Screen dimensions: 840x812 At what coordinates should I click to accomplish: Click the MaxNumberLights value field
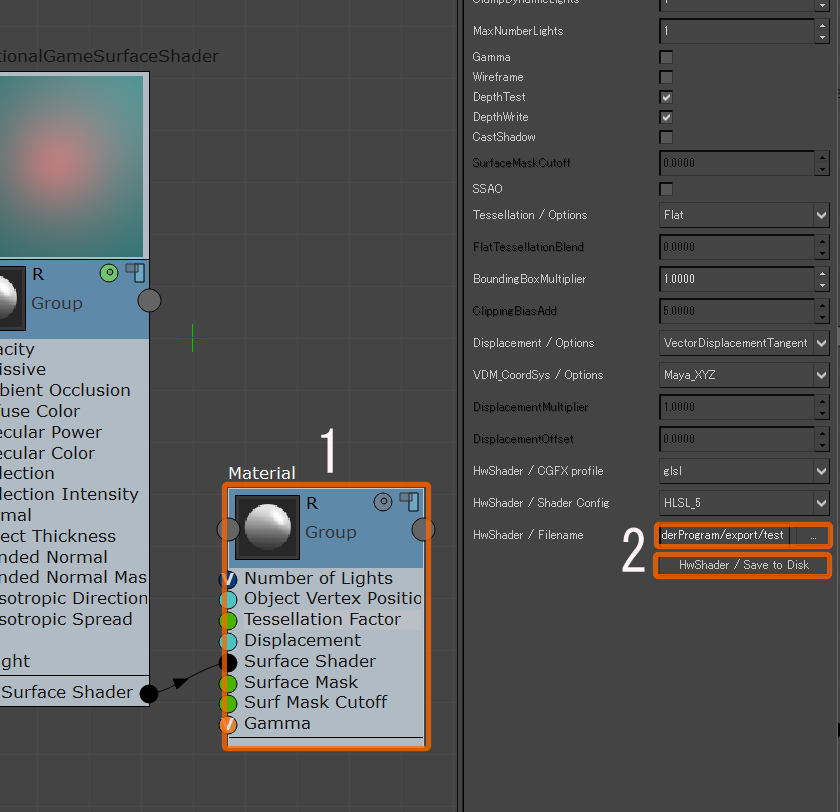tap(737, 31)
